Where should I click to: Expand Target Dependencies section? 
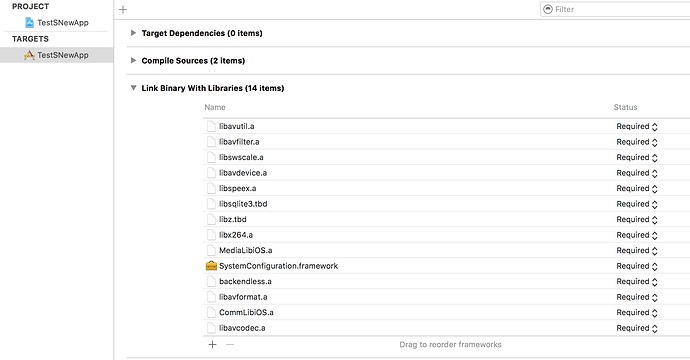click(x=133, y=33)
